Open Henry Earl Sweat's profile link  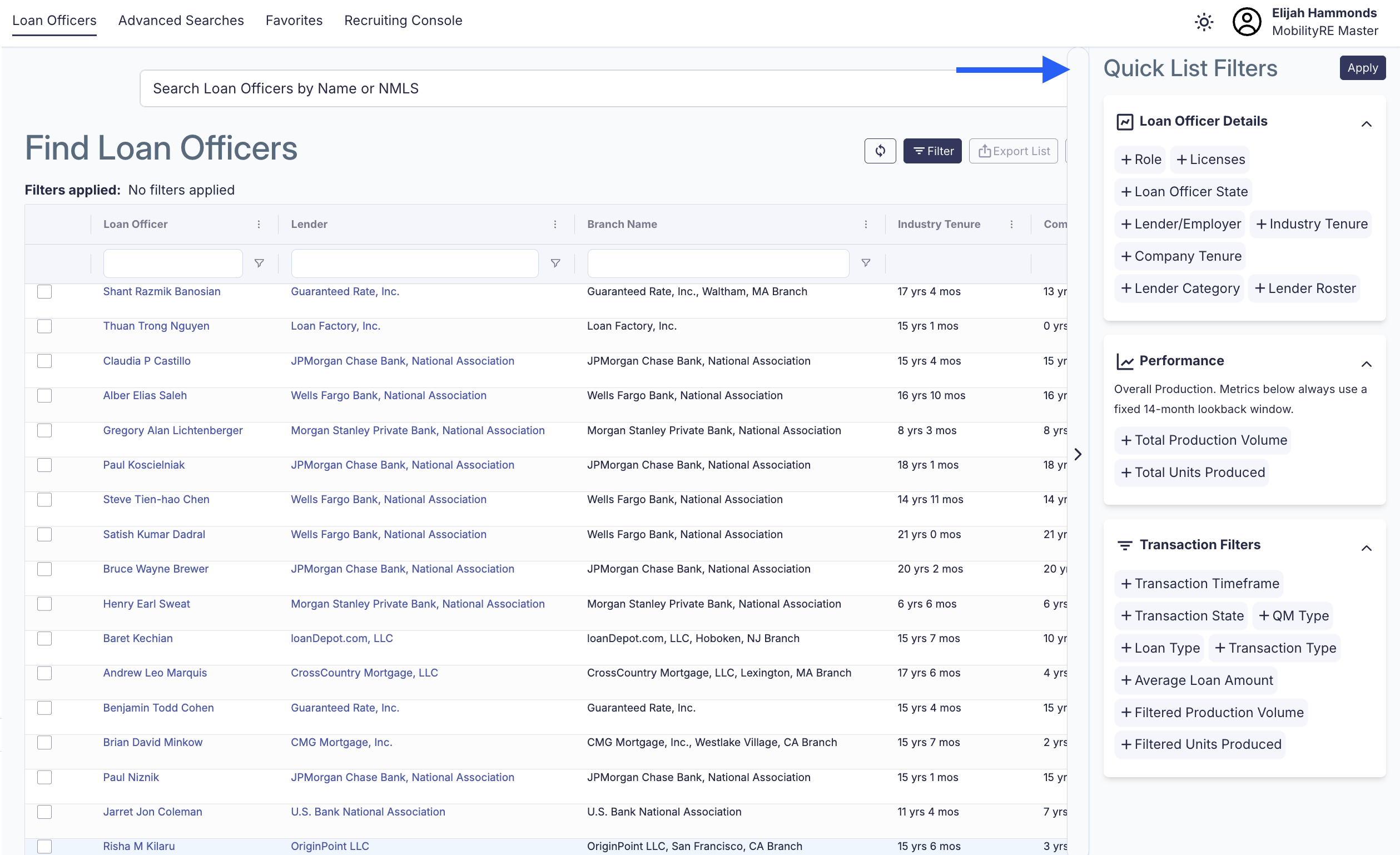coord(147,604)
